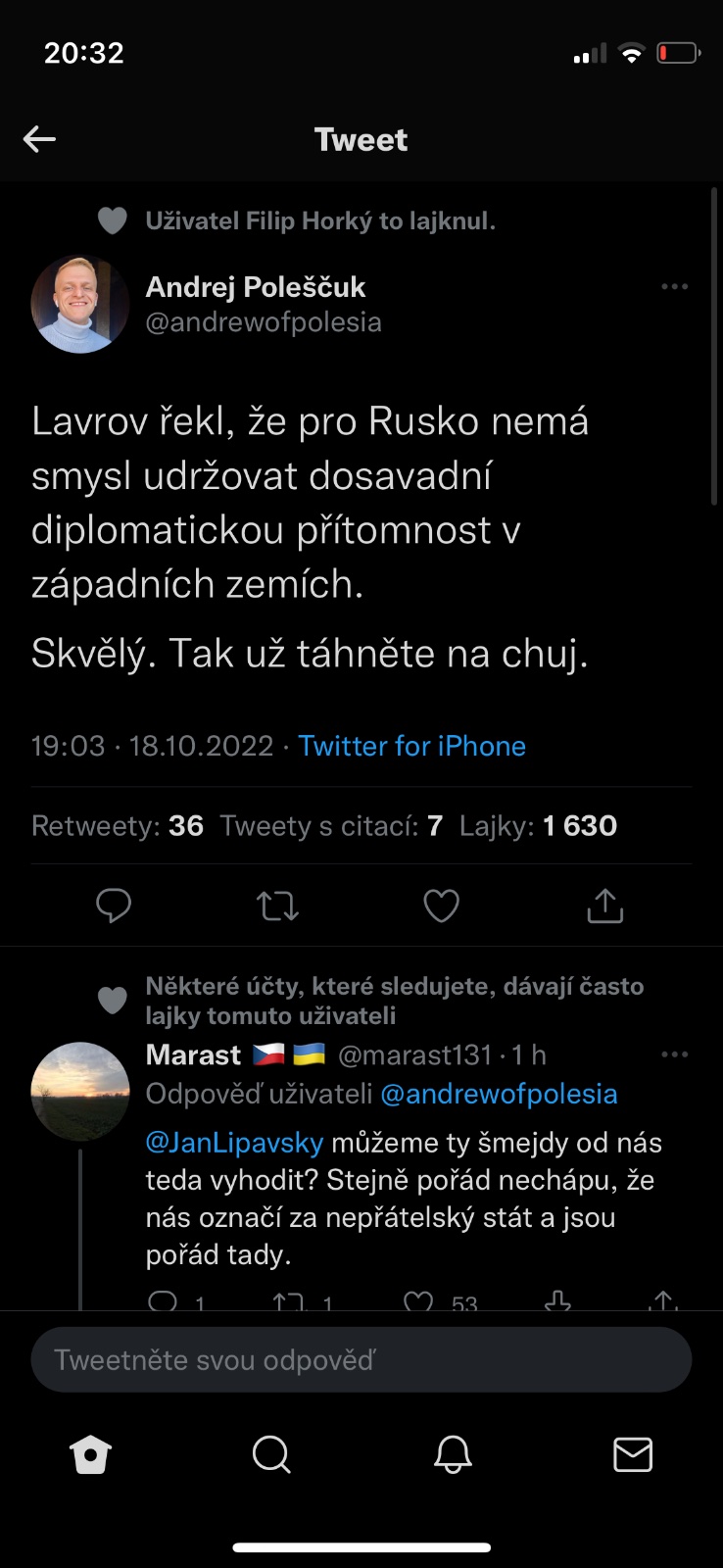View the Retweety count list
Screen dimensions: 723x1568
(118, 826)
